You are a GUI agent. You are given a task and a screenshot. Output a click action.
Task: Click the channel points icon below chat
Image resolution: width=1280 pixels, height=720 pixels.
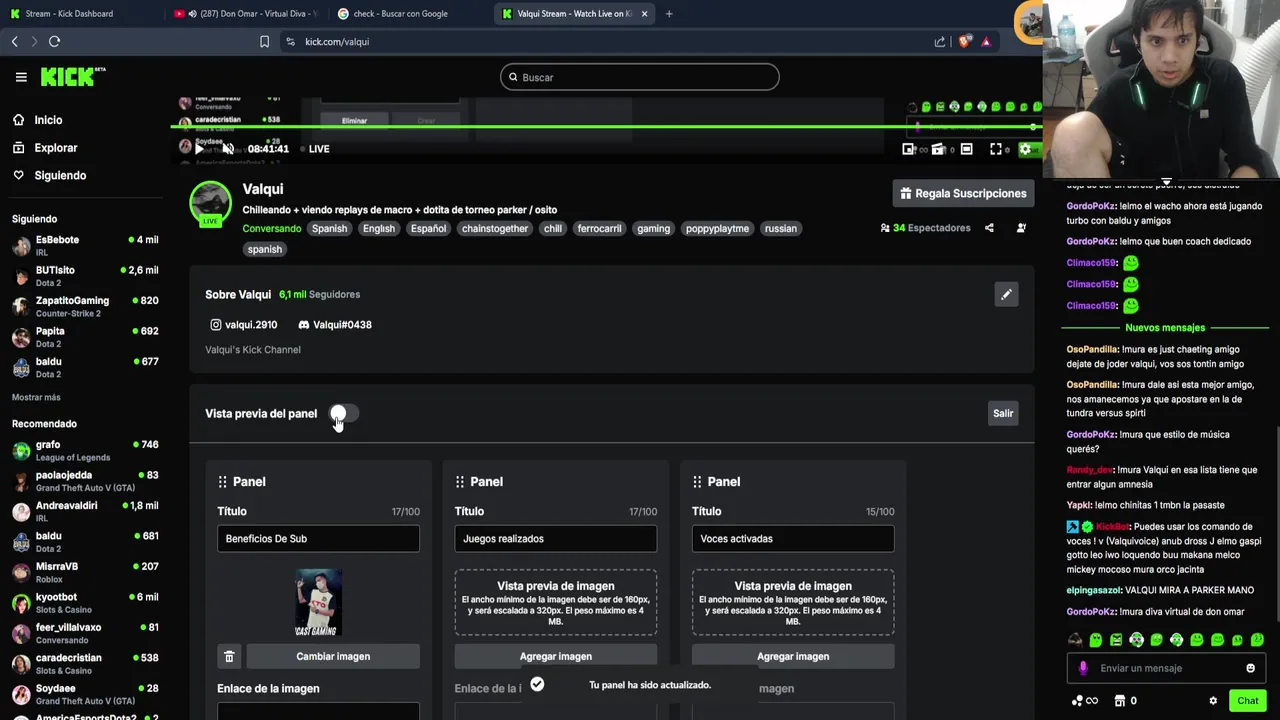coord(1084,701)
